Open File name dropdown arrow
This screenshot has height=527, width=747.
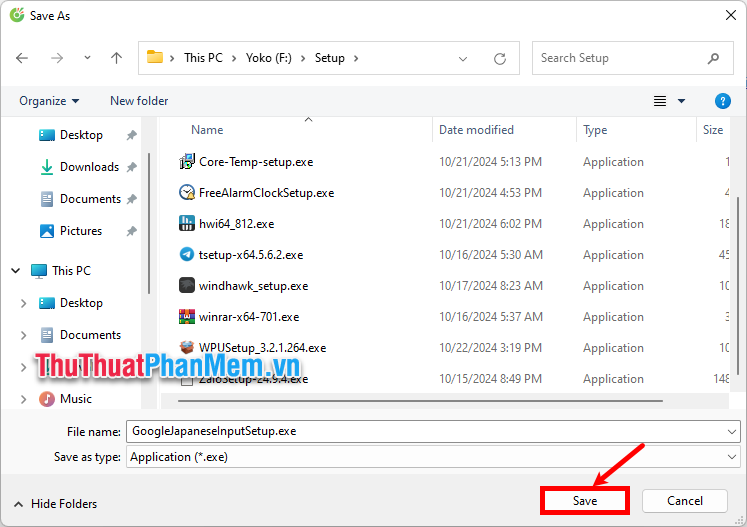(x=732, y=432)
